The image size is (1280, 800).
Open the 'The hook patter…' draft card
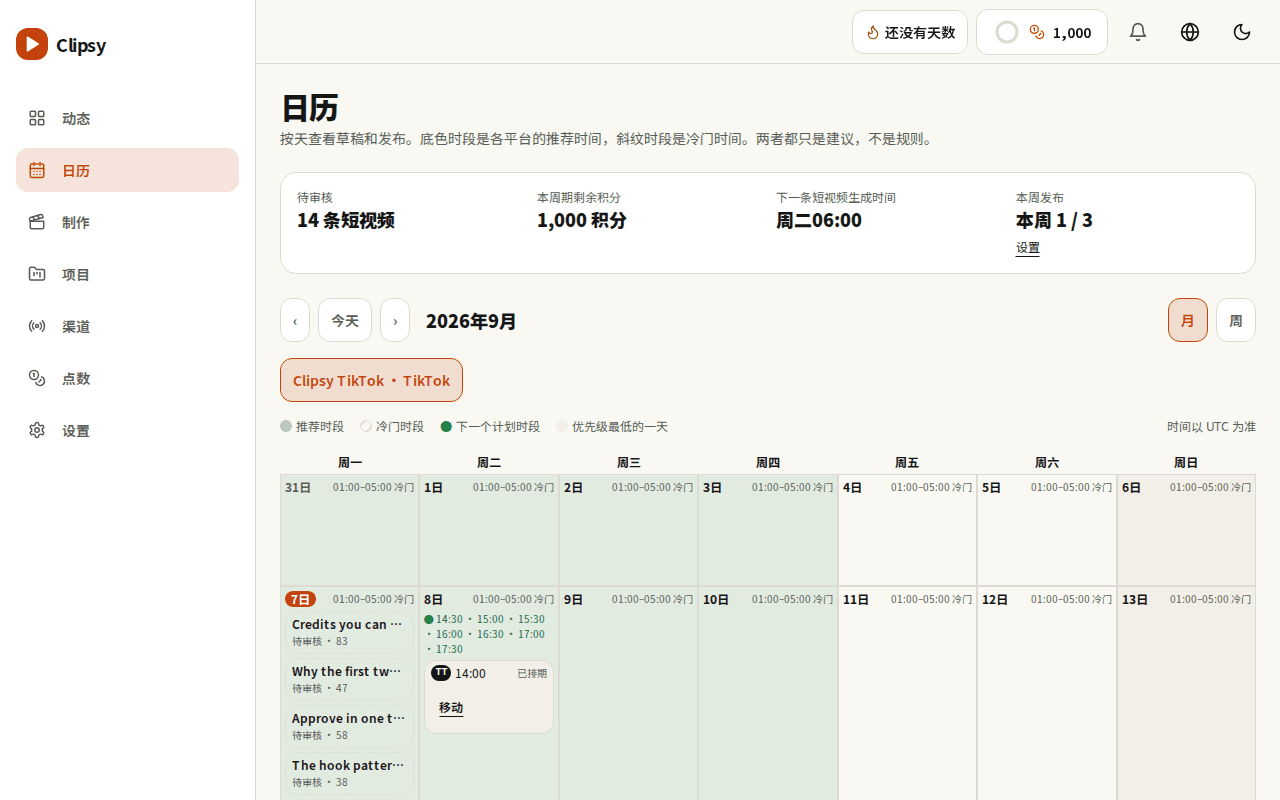coord(349,773)
